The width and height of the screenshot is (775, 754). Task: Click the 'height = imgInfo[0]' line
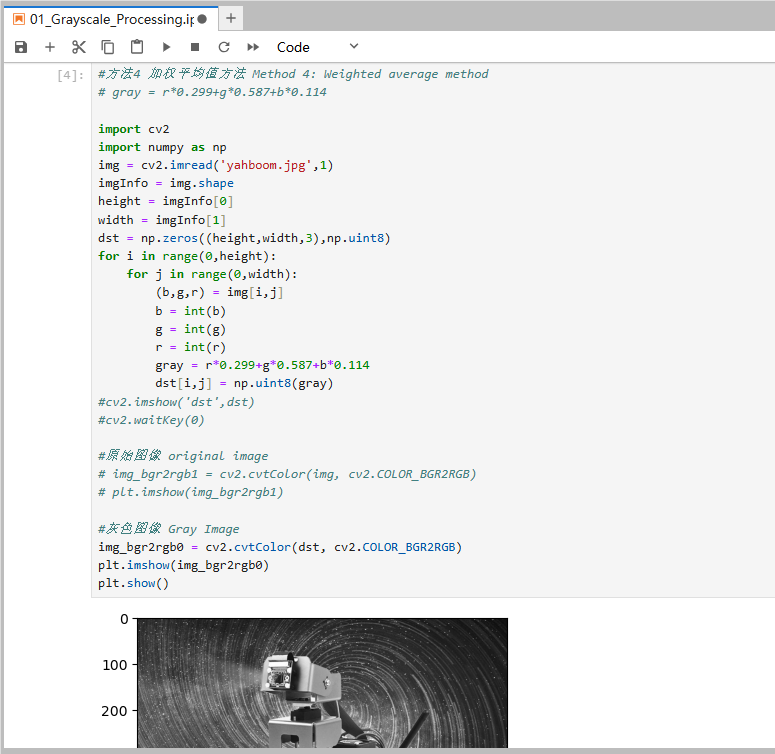pos(166,202)
